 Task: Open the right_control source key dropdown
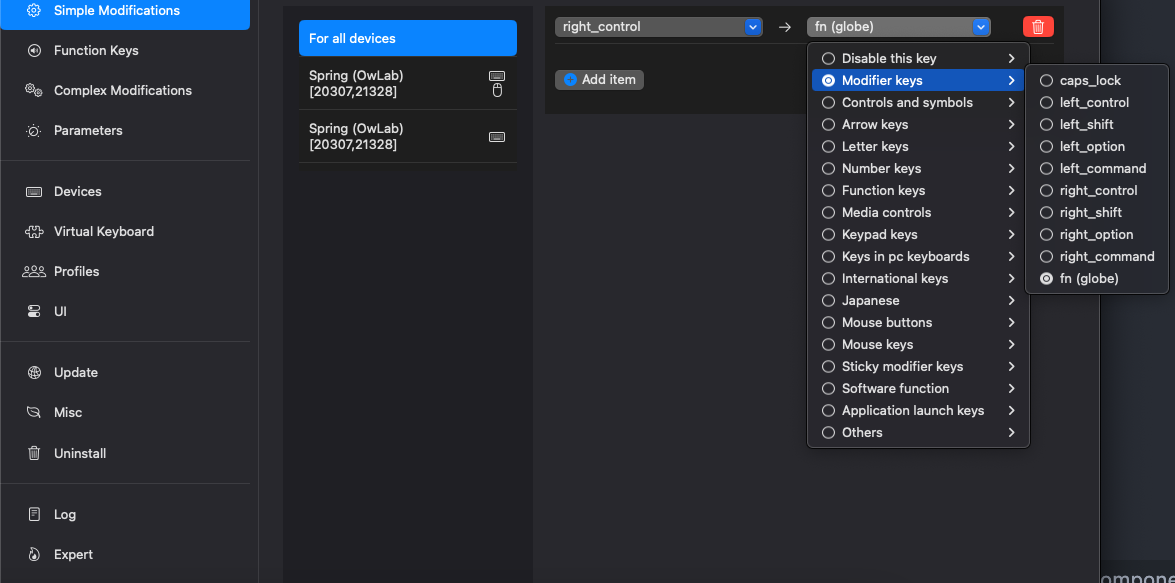658,27
